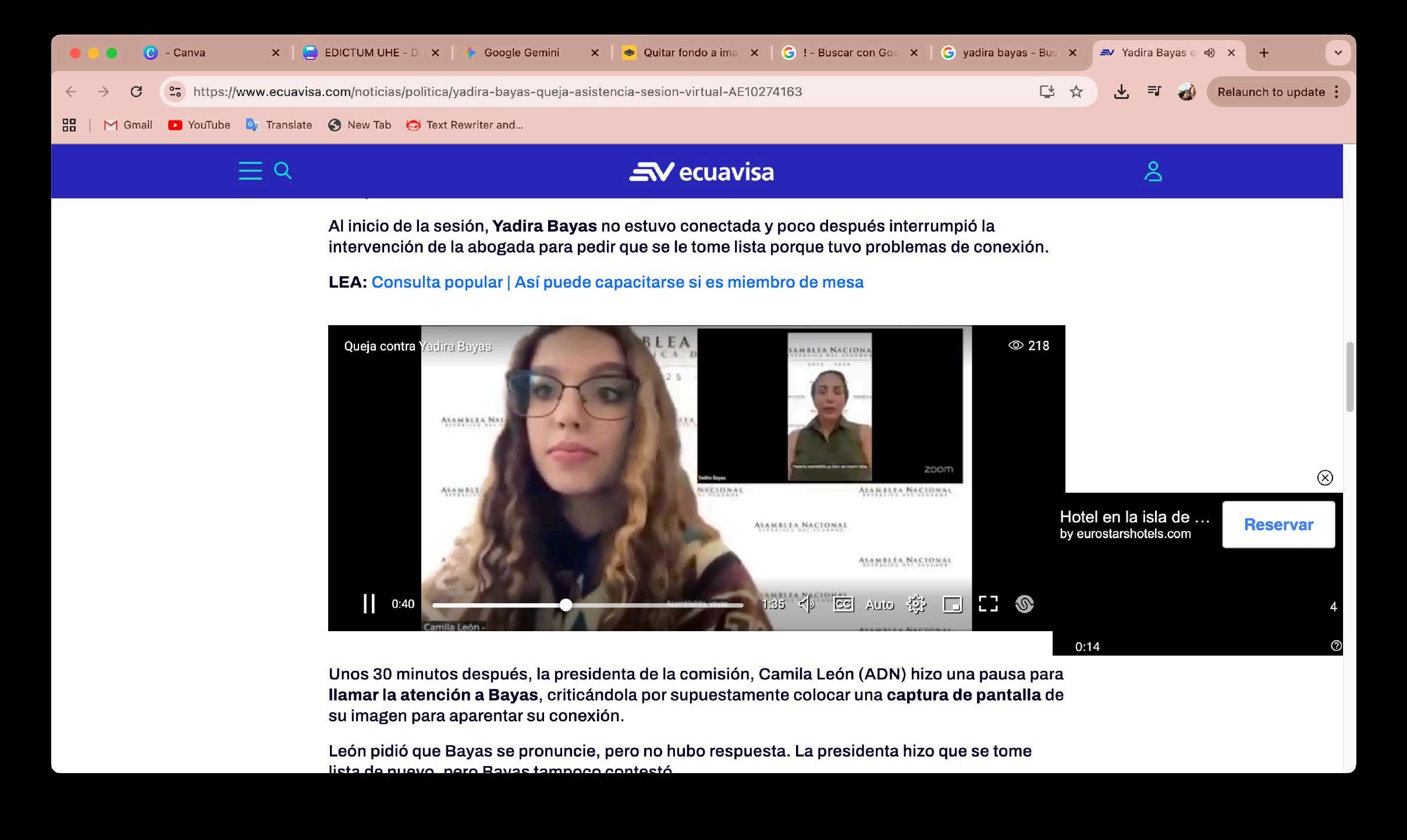
Task: Enable picture-in-picture on the video player
Action: pos(952,604)
